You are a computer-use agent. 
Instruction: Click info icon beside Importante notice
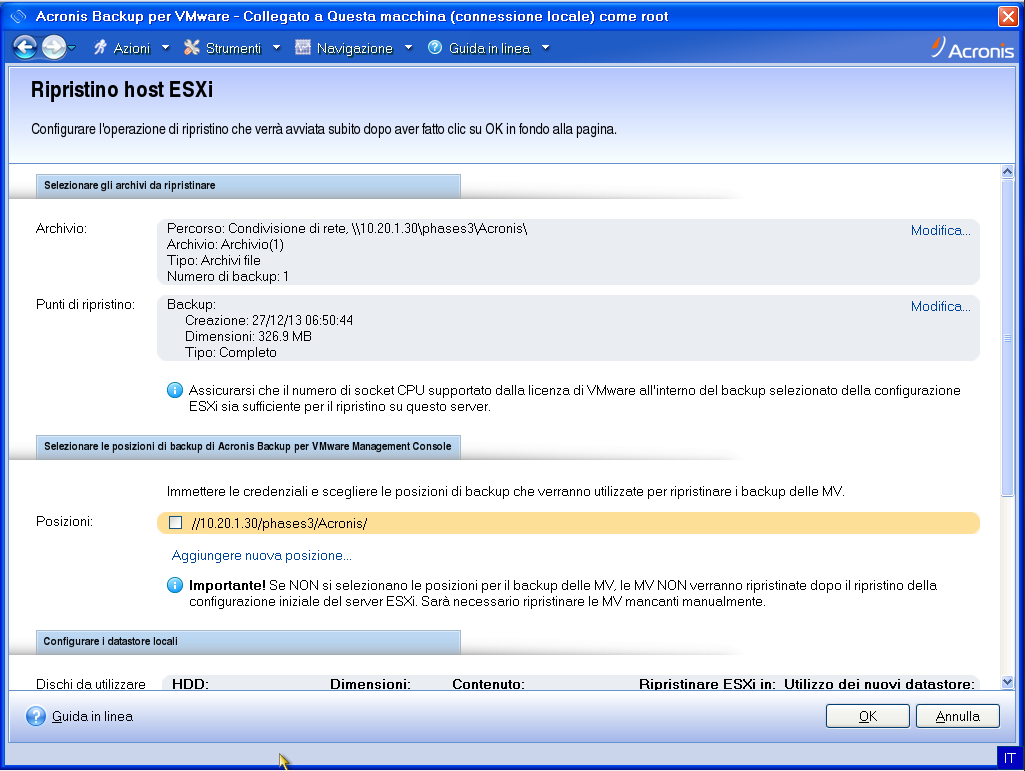click(x=175, y=585)
